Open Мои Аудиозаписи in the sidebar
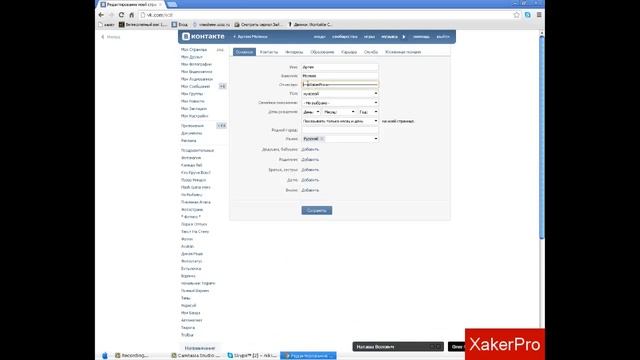 point(197,79)
